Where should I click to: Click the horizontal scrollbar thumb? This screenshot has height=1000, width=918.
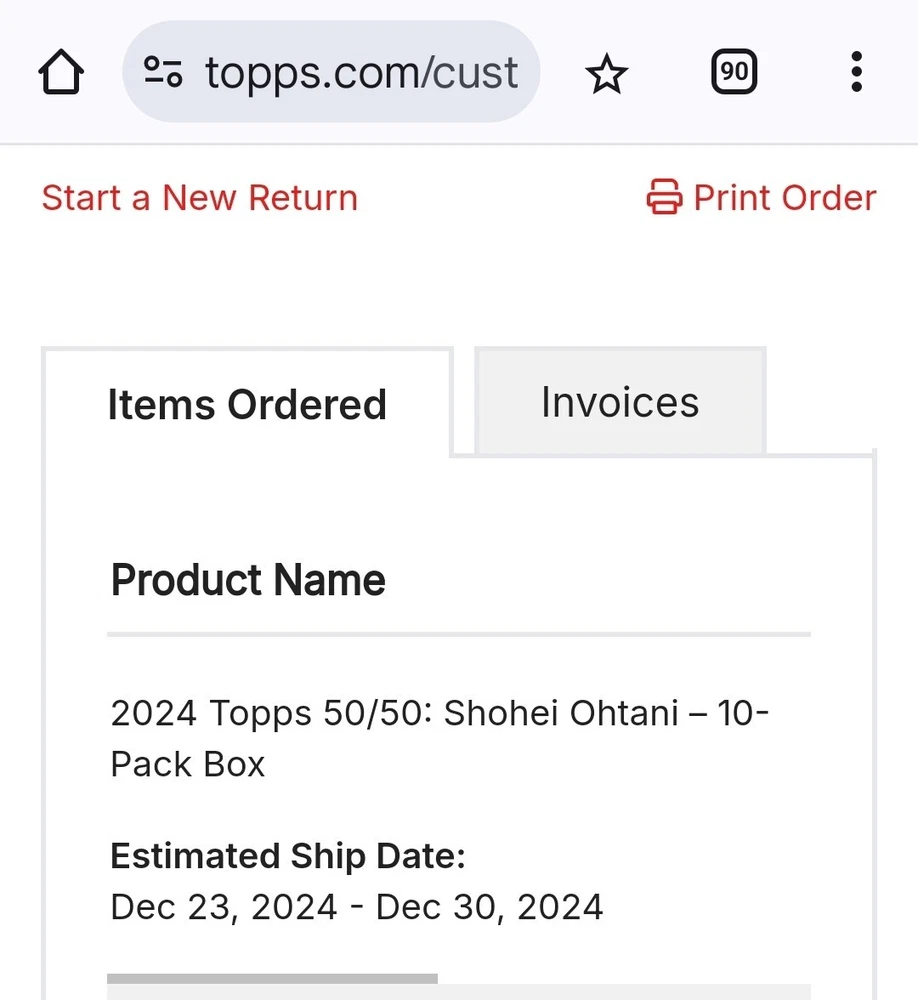point(272,978)
